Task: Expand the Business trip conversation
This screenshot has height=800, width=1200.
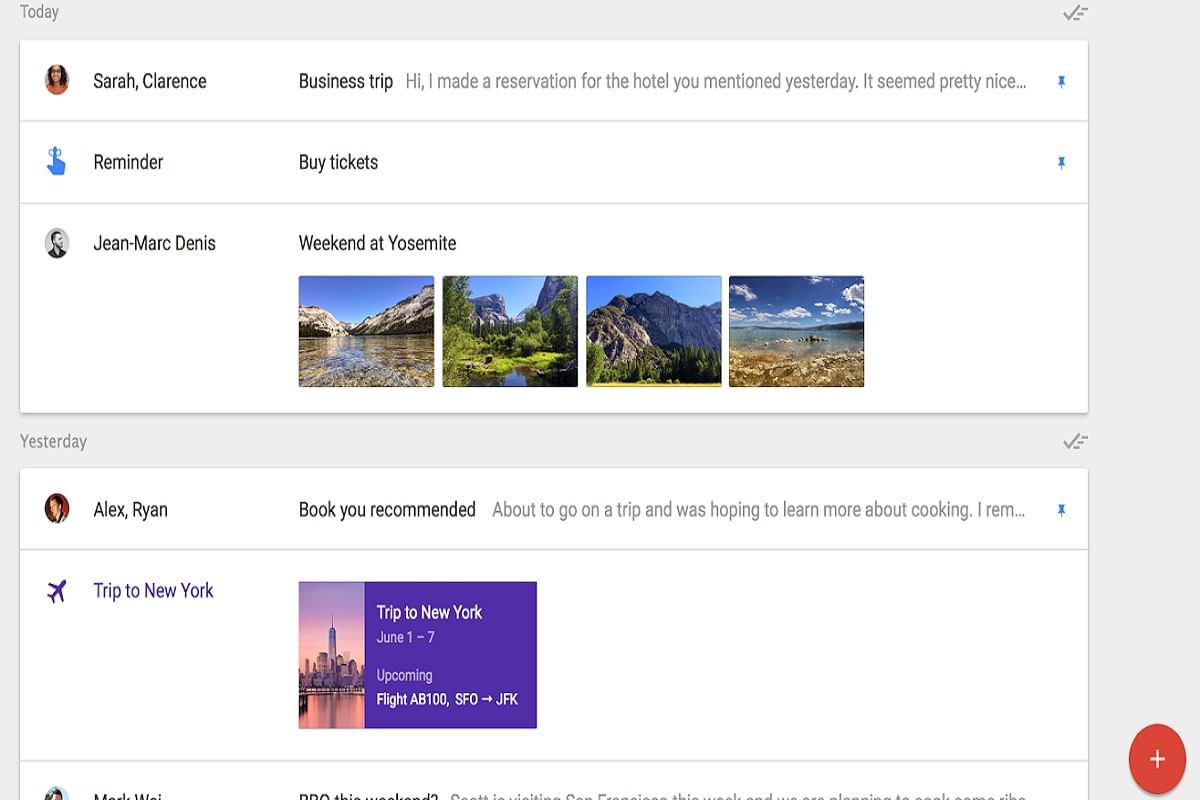Action: pyautogui.click(x=345, y=81)
